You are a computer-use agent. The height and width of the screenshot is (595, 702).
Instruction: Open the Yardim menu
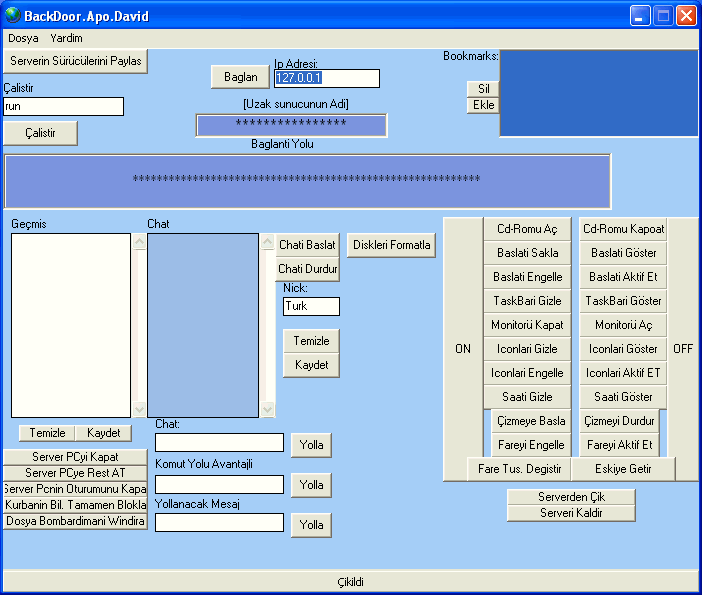pyautogui.click(x=67, y=38)
